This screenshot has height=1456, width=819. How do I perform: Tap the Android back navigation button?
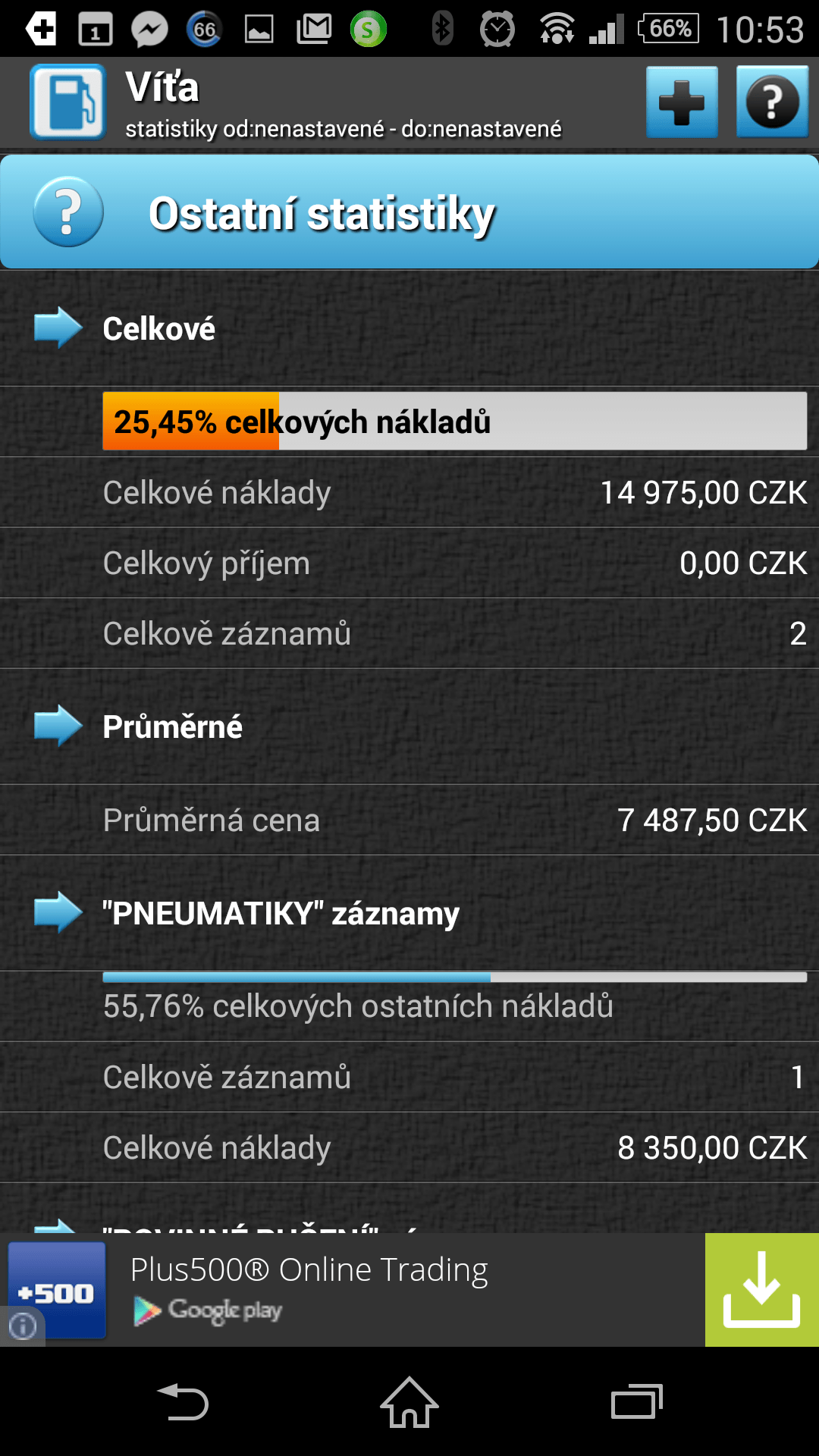[183, 1401]
